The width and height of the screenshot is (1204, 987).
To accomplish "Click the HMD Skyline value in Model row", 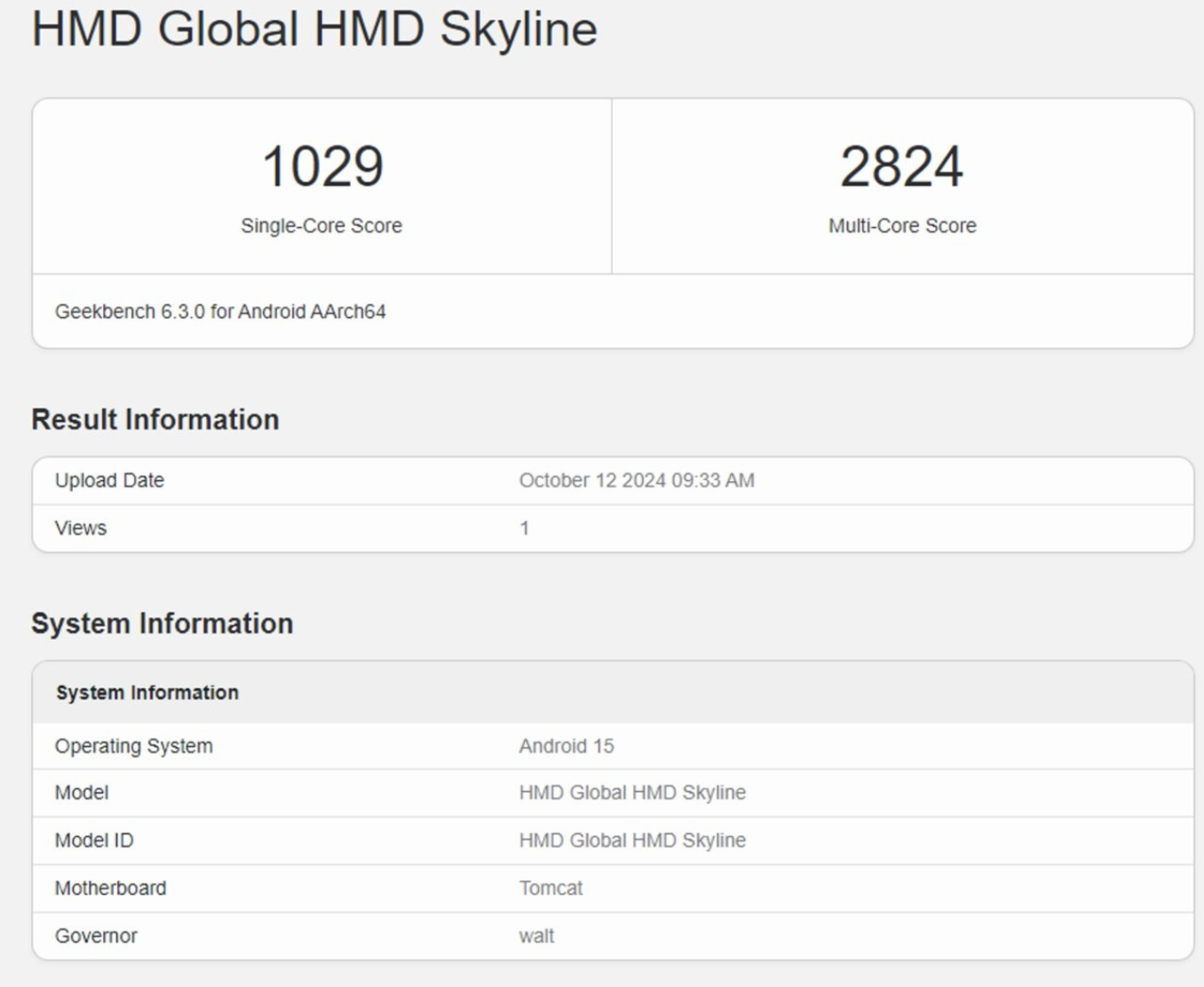I will 632,793.
